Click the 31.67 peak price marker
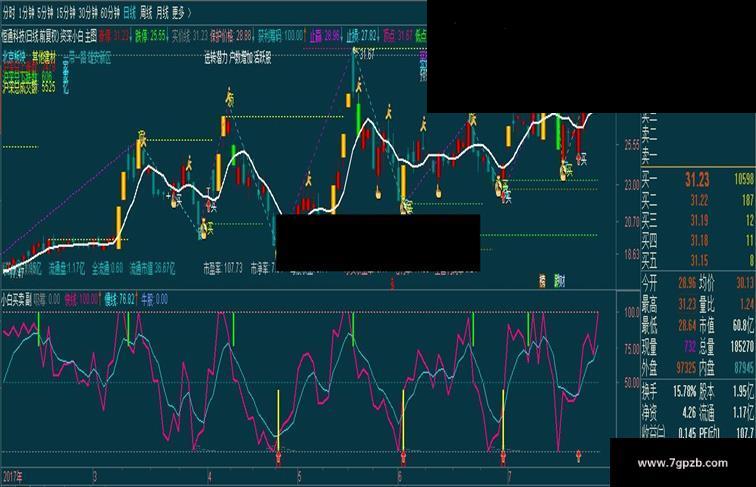This screenshot has height=487, width=756. [x=366, y=54]
